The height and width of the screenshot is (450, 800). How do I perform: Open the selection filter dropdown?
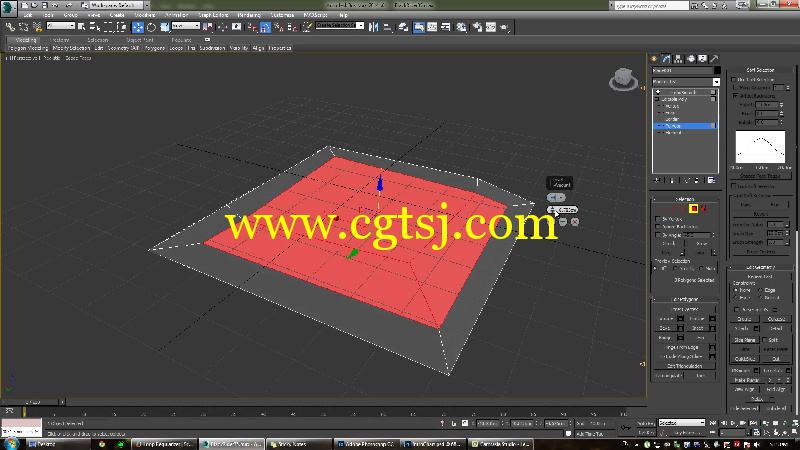[x=61, y=26]
